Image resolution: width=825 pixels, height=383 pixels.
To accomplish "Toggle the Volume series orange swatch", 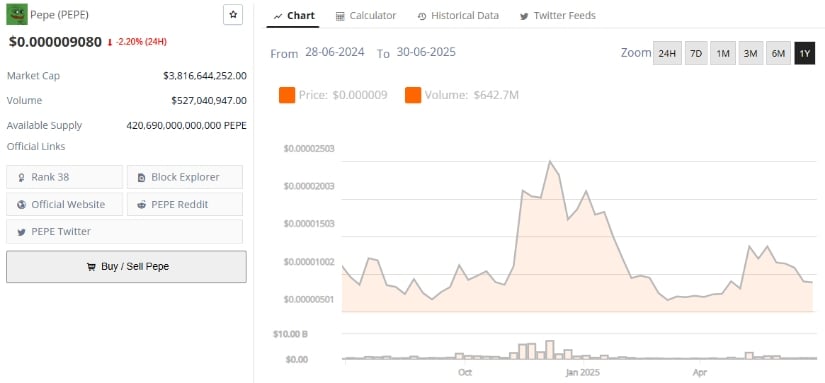I will [413, 95].
